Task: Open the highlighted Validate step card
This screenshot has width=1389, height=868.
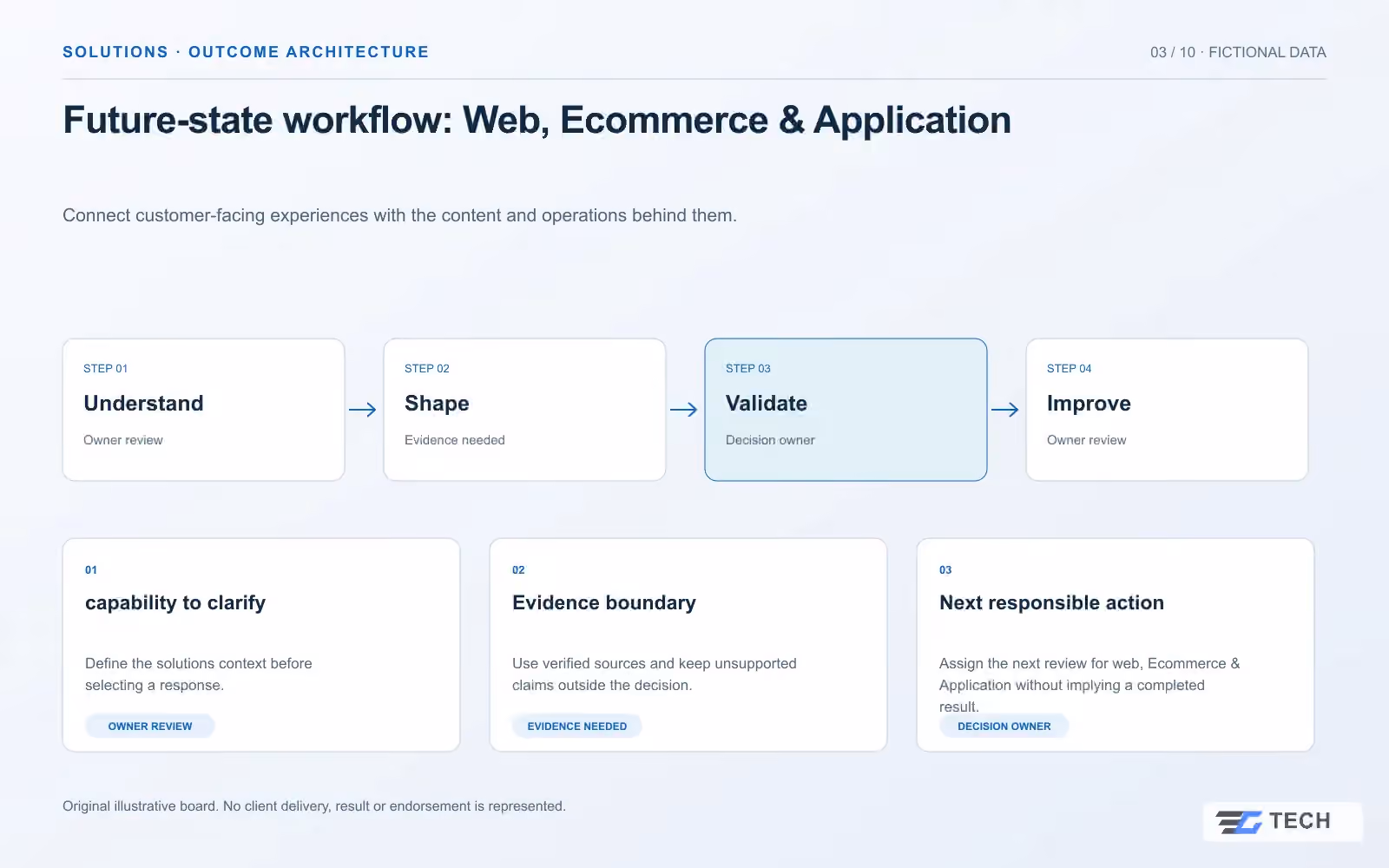Action: tap(846, 410)
